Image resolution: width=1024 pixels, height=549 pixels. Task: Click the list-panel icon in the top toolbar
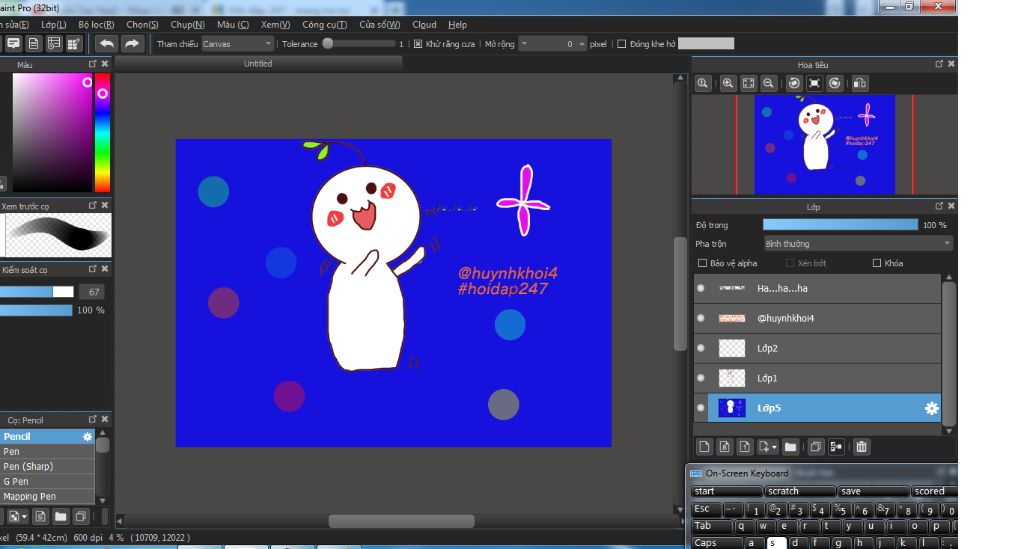pos(54,44)
